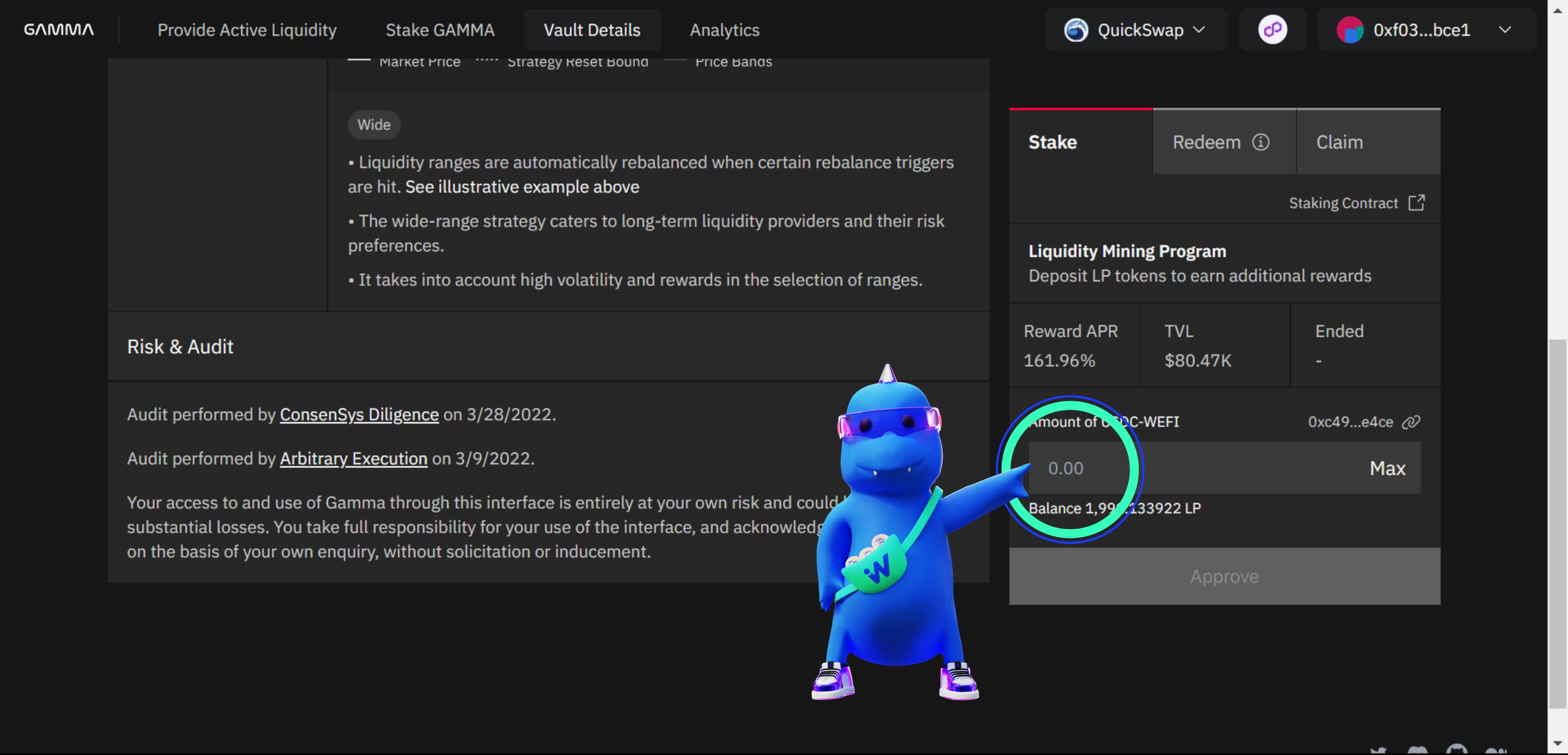
Task: Click the Liquidity Mining Program heading
Action: point(1127,251)
